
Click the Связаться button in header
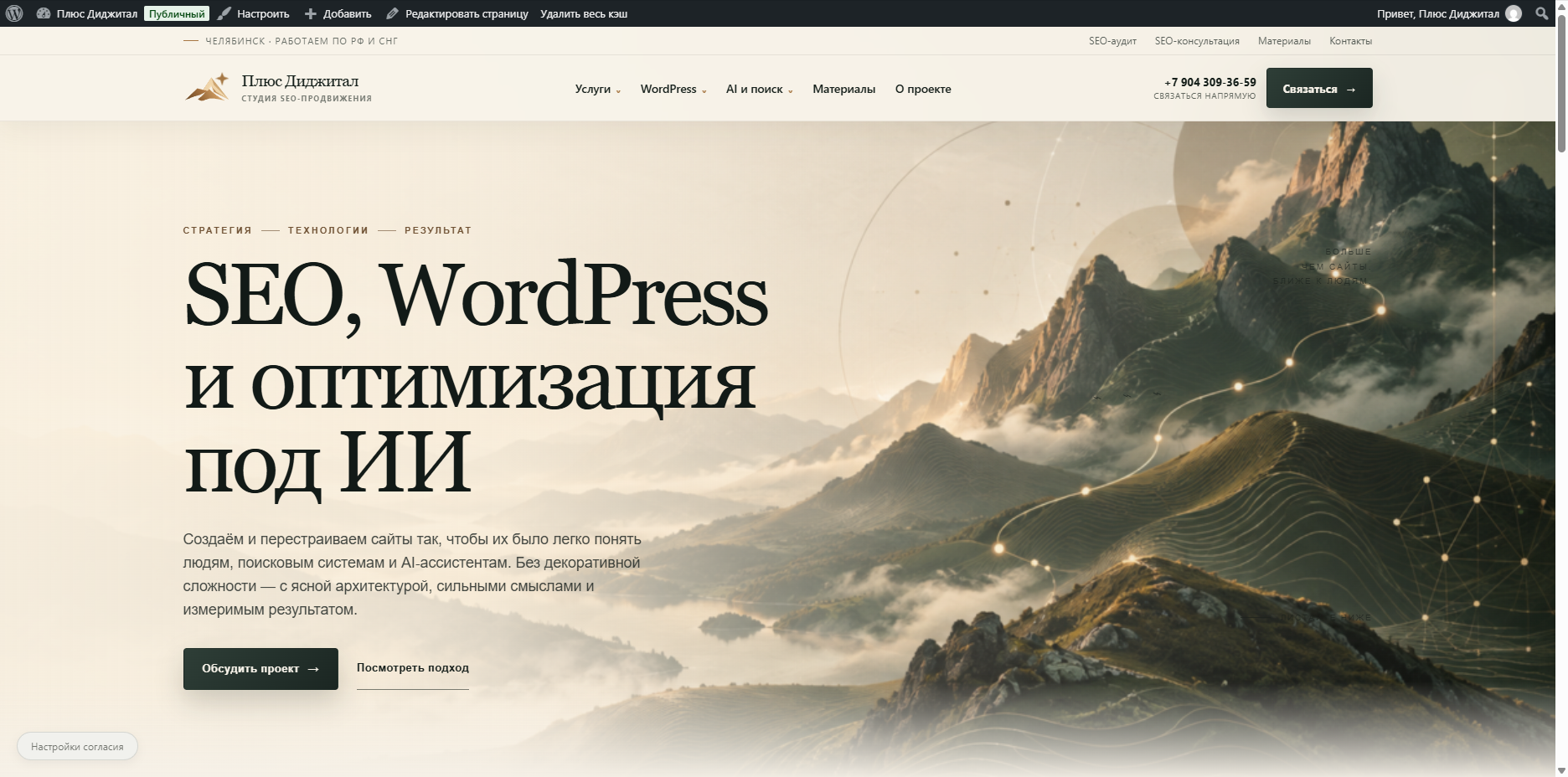coord(1319,88)
